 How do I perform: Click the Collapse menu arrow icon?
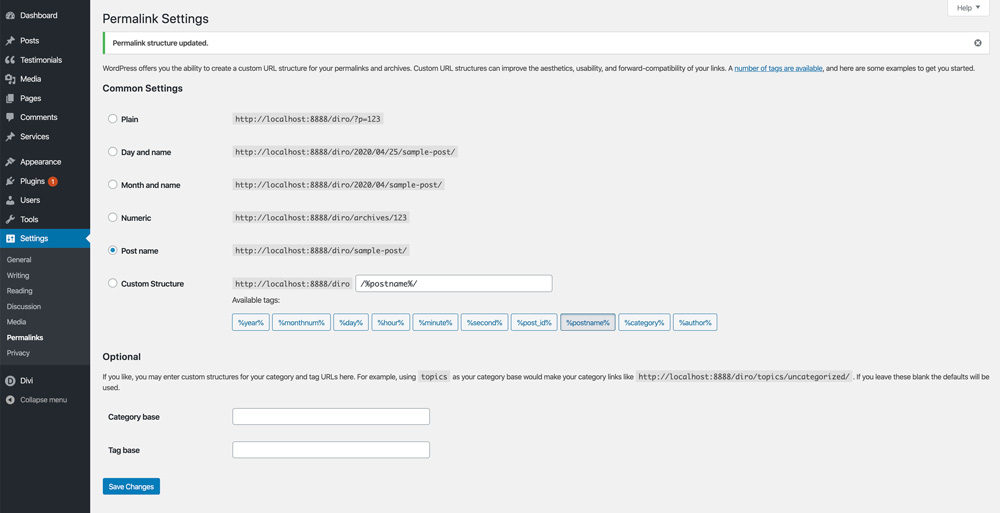[x=10, y=400]
